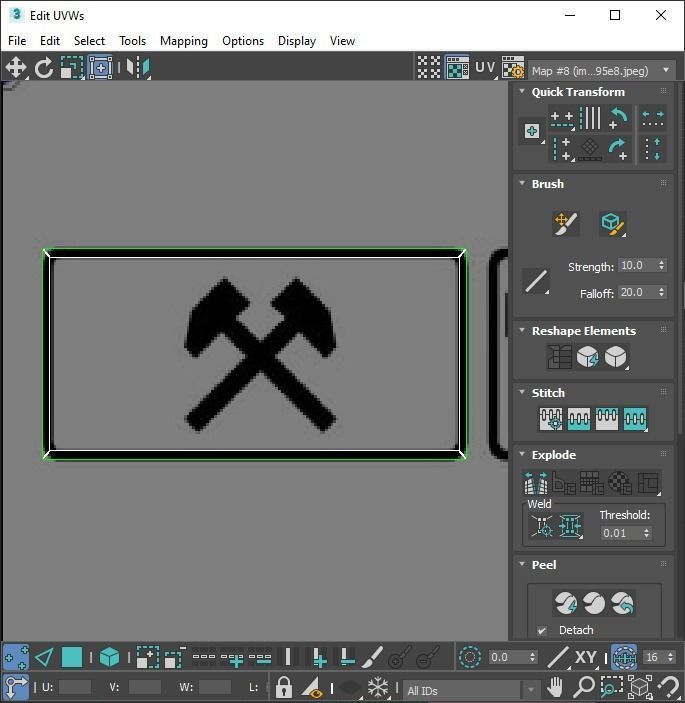685x703 pixels.
Task: Select the Zoom magnifier tool
Action: (x=584, y=686)
